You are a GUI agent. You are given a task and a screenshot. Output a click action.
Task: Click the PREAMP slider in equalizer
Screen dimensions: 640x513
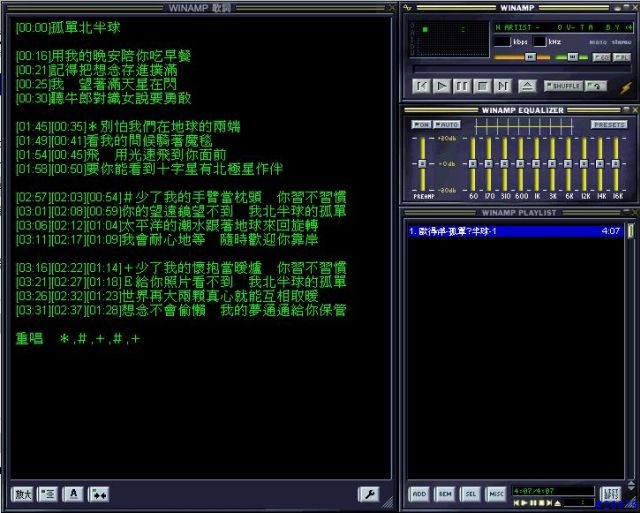tap(422, 164)
